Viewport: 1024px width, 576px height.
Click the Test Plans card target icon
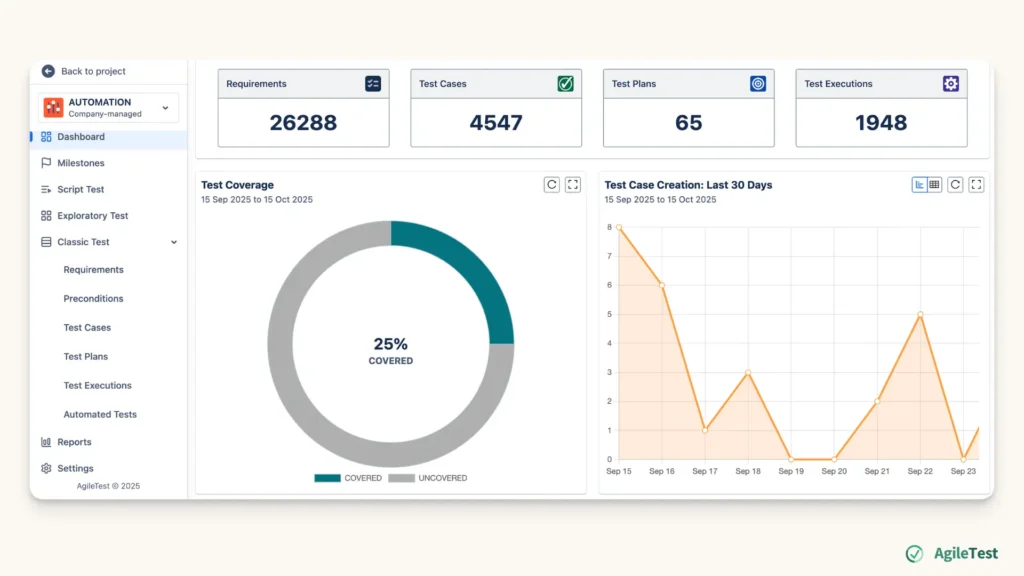point(758,84)
